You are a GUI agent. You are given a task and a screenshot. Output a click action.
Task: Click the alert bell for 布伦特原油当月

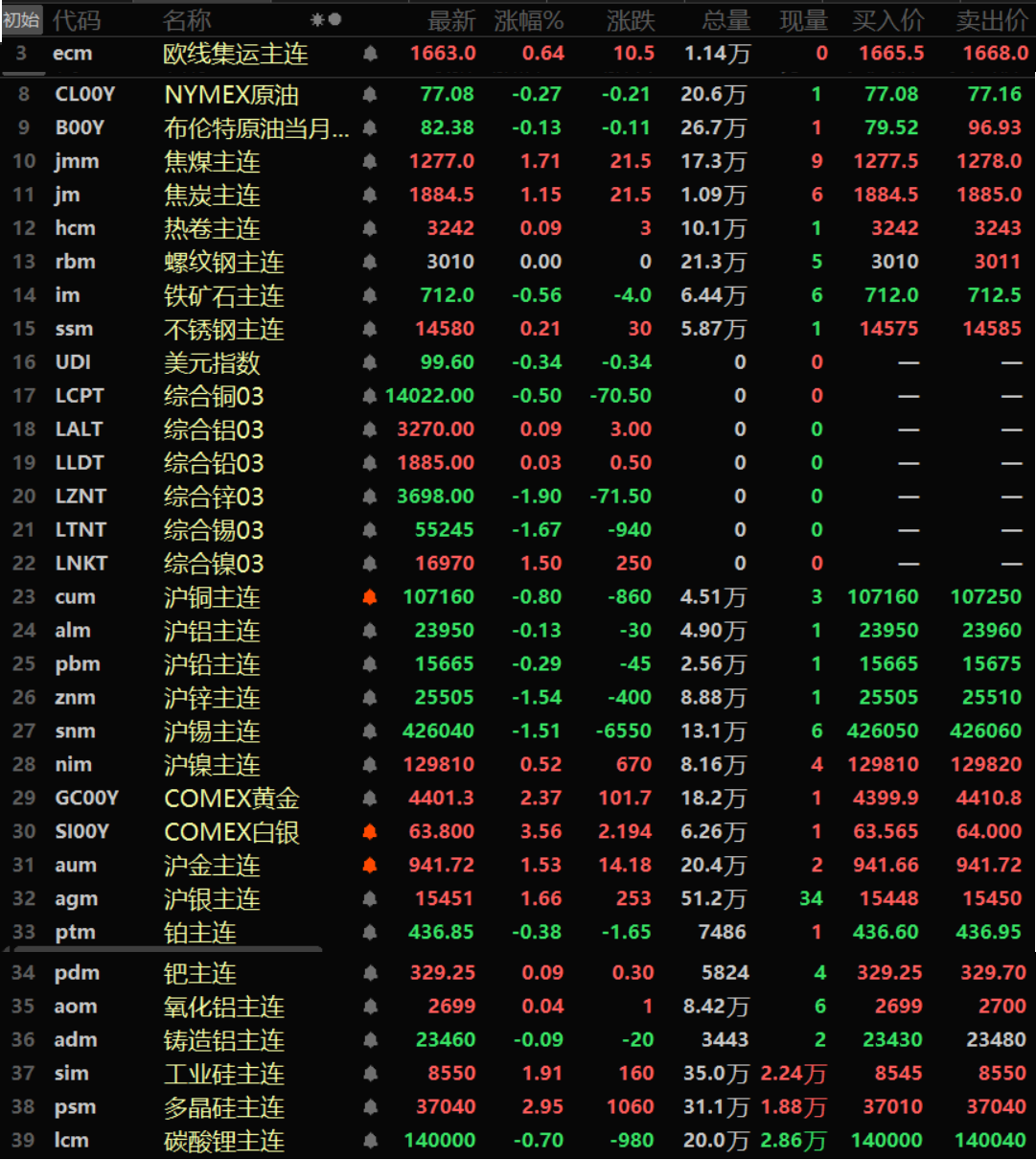coord(370,128)
